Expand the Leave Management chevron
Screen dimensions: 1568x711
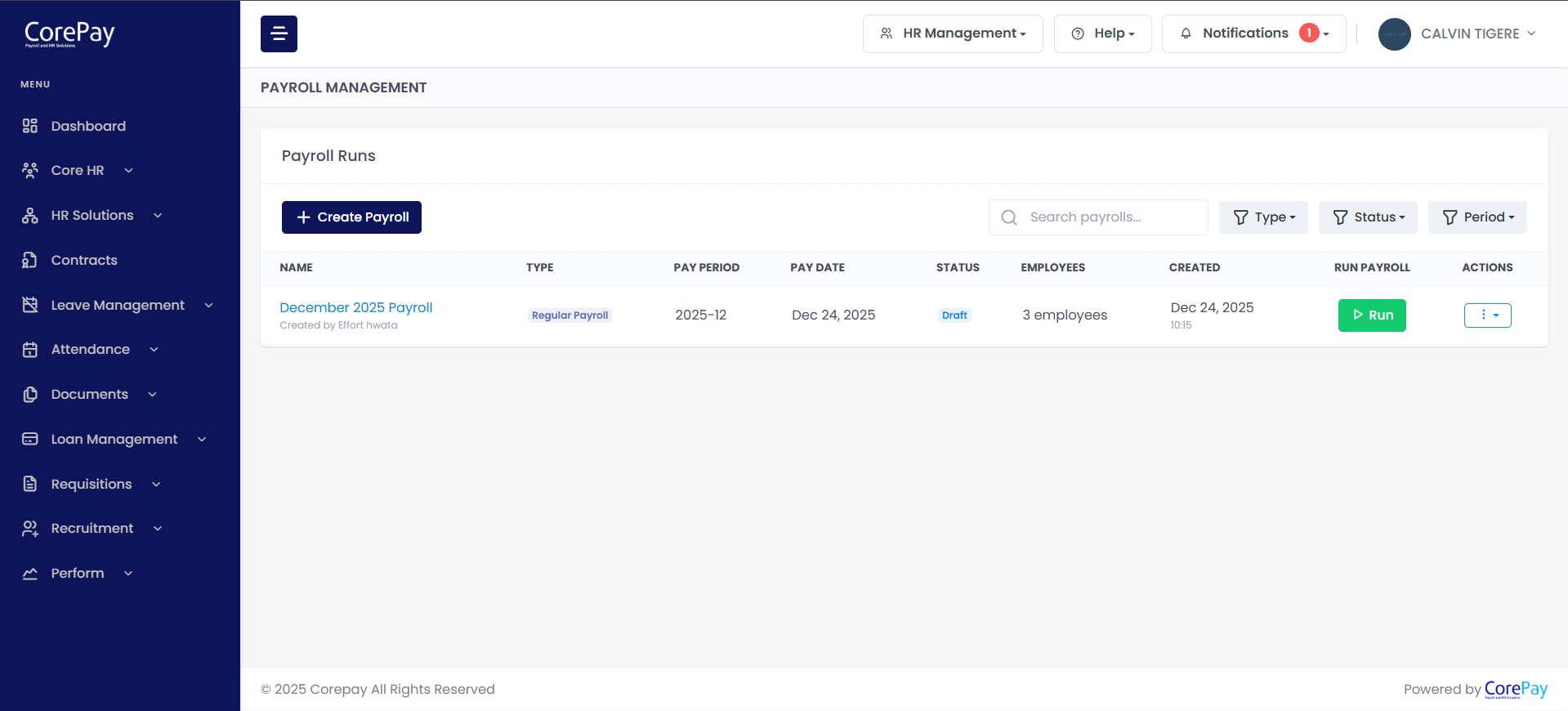click(208, 305)
